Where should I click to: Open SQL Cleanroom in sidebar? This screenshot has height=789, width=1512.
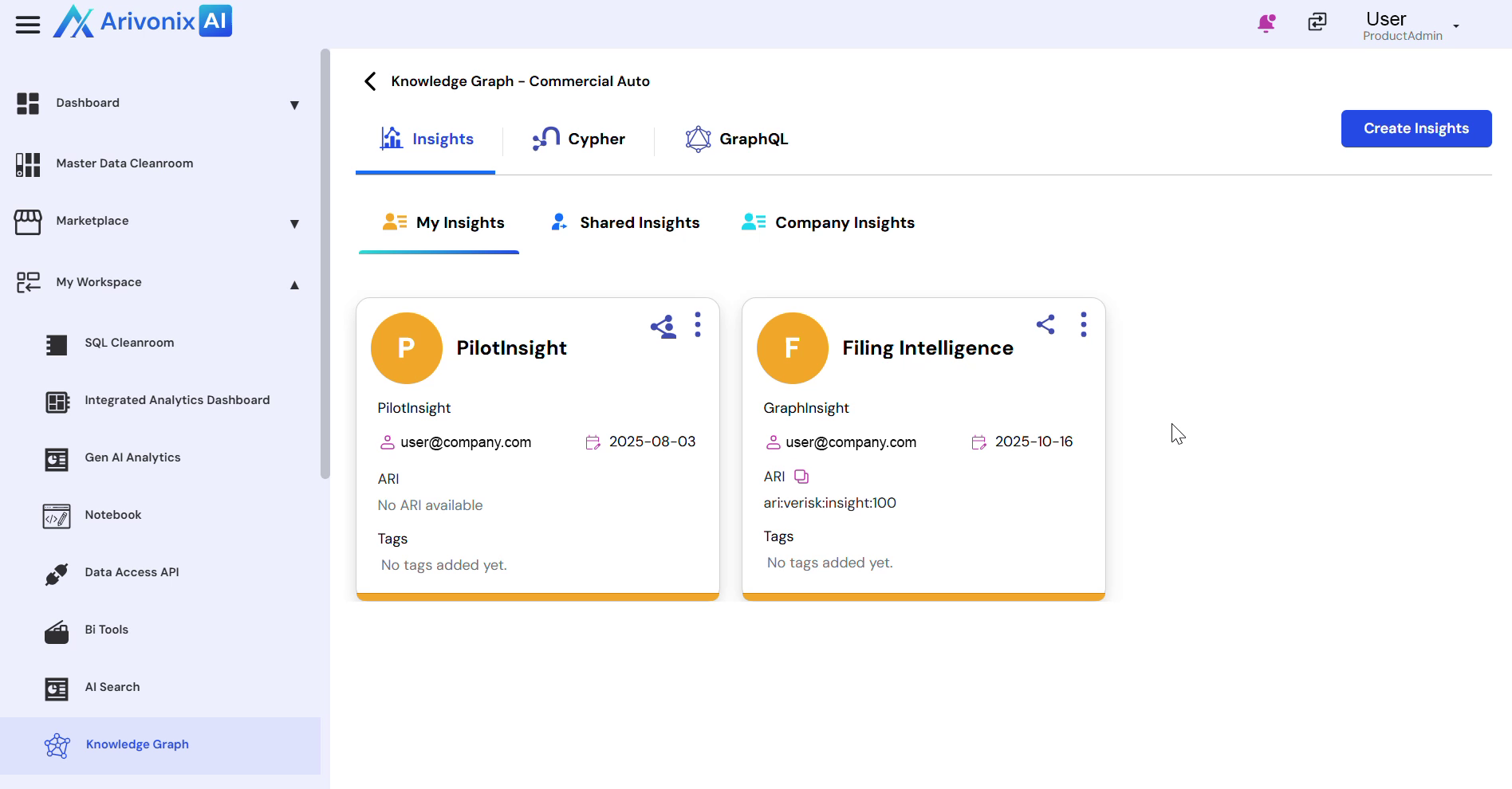pos(129,343)
